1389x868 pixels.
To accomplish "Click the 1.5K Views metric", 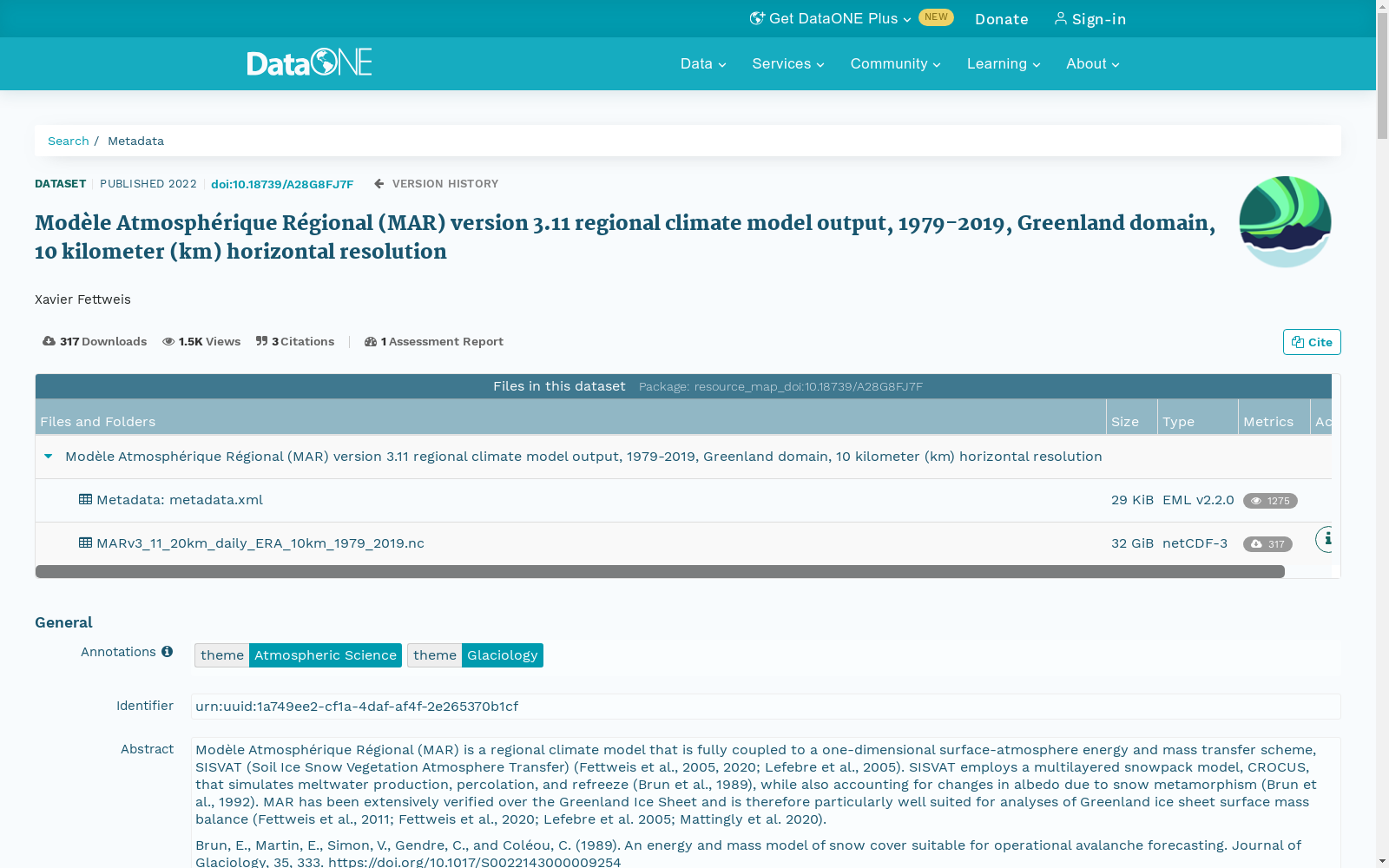I will pyautogui.click(x=201, y=341).
